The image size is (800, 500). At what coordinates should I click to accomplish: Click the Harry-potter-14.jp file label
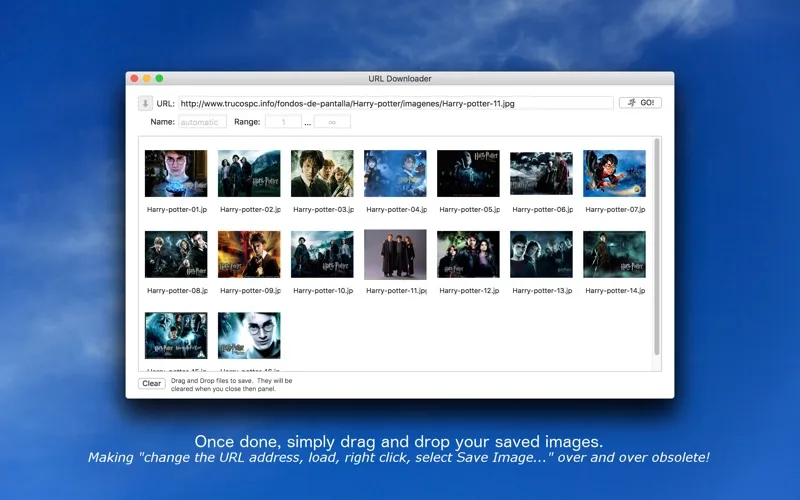pyautogui.click(x=615, y=291)
